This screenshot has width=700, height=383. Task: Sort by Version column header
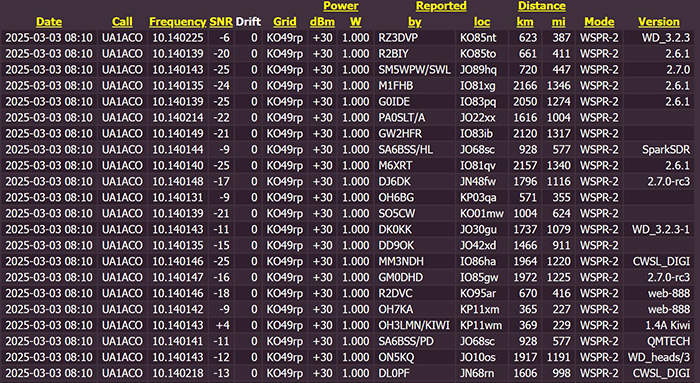click(658, 22)
